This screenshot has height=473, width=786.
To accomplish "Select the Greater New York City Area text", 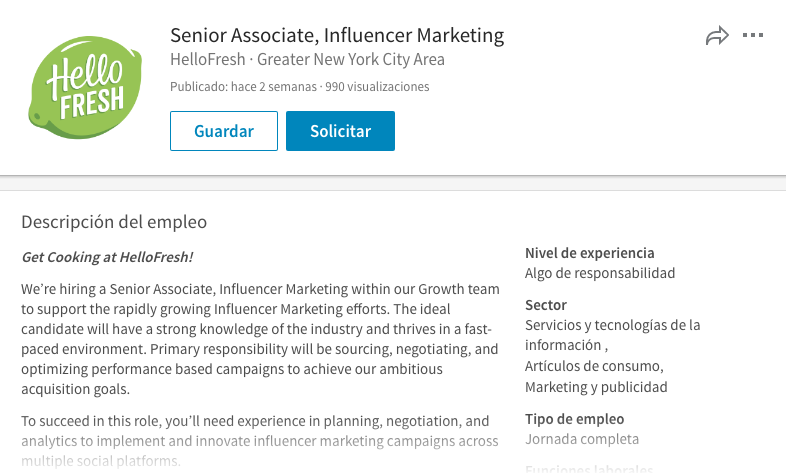I will tap(351, 60).
